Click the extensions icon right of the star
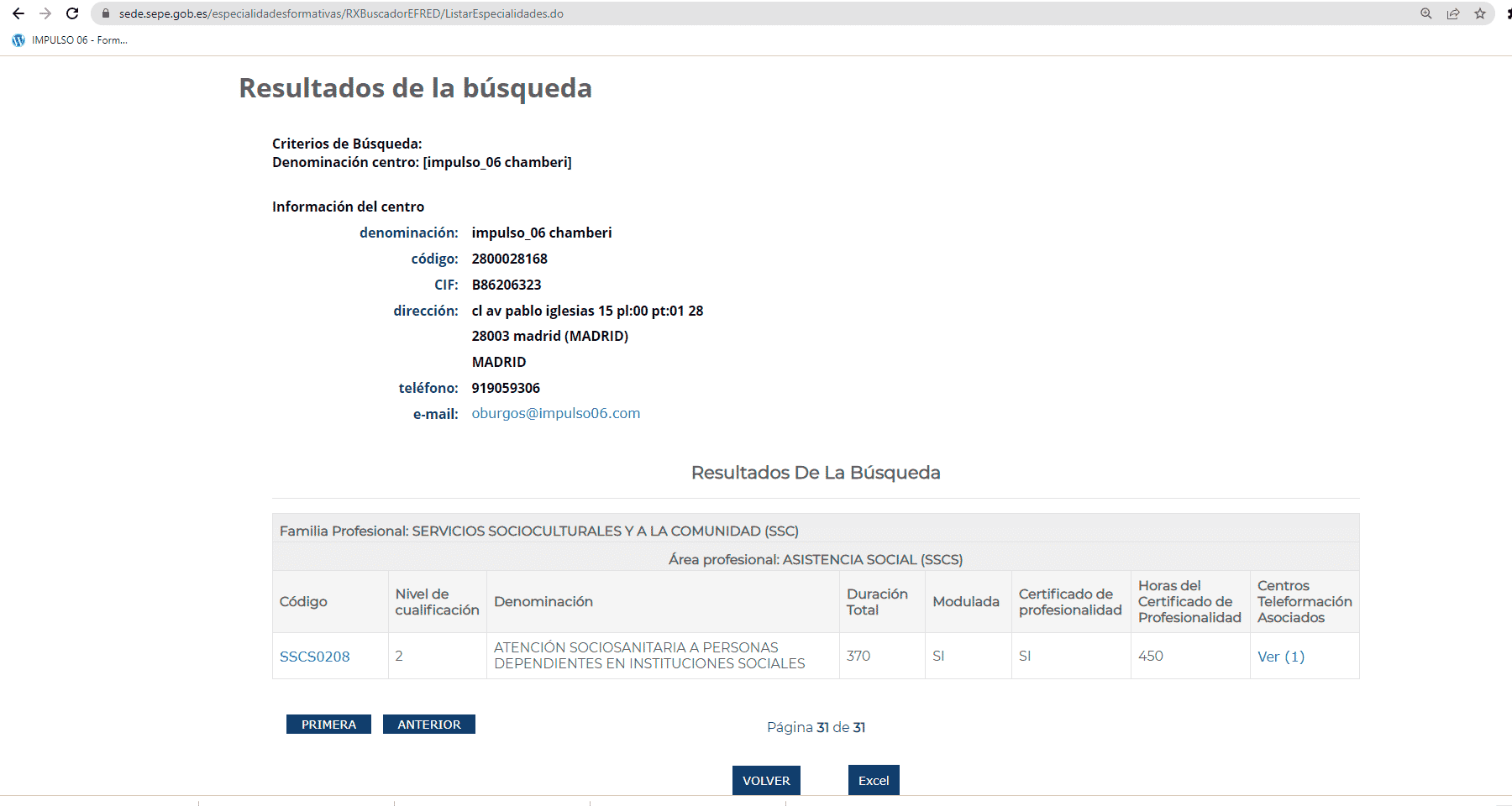This screenshot has width=1512, height=806. (x=1505, y=13)
